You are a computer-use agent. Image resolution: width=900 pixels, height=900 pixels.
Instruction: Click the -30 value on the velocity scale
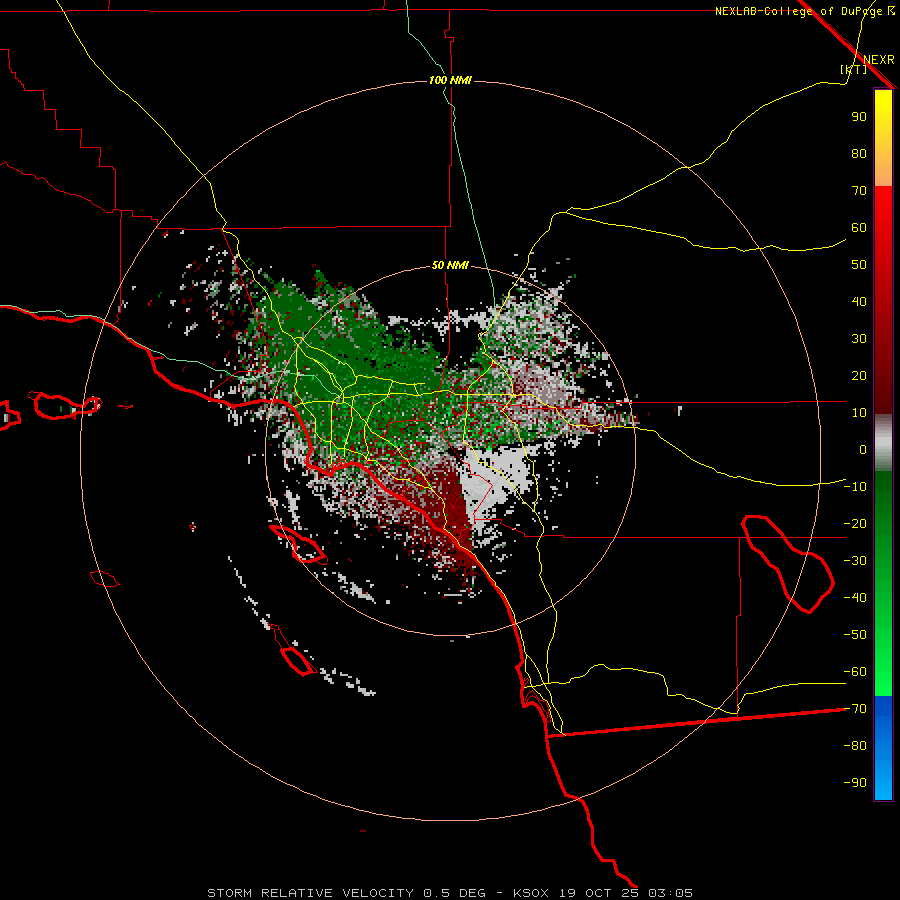[855, 561]
